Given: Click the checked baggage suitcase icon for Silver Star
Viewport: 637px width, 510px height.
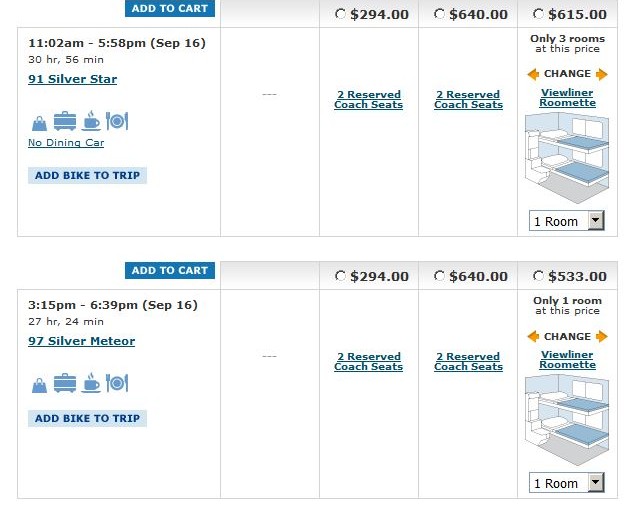Looking at the screenshot, I should click(65, 122).
